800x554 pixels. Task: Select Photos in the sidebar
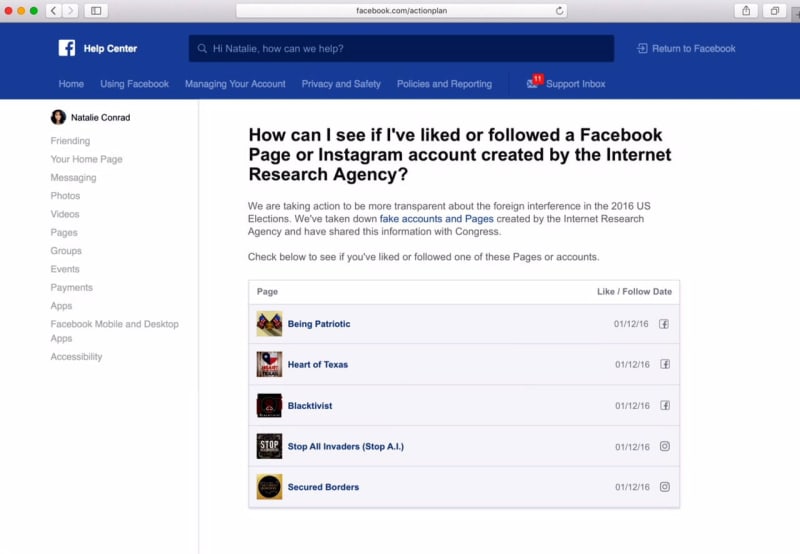65,196
